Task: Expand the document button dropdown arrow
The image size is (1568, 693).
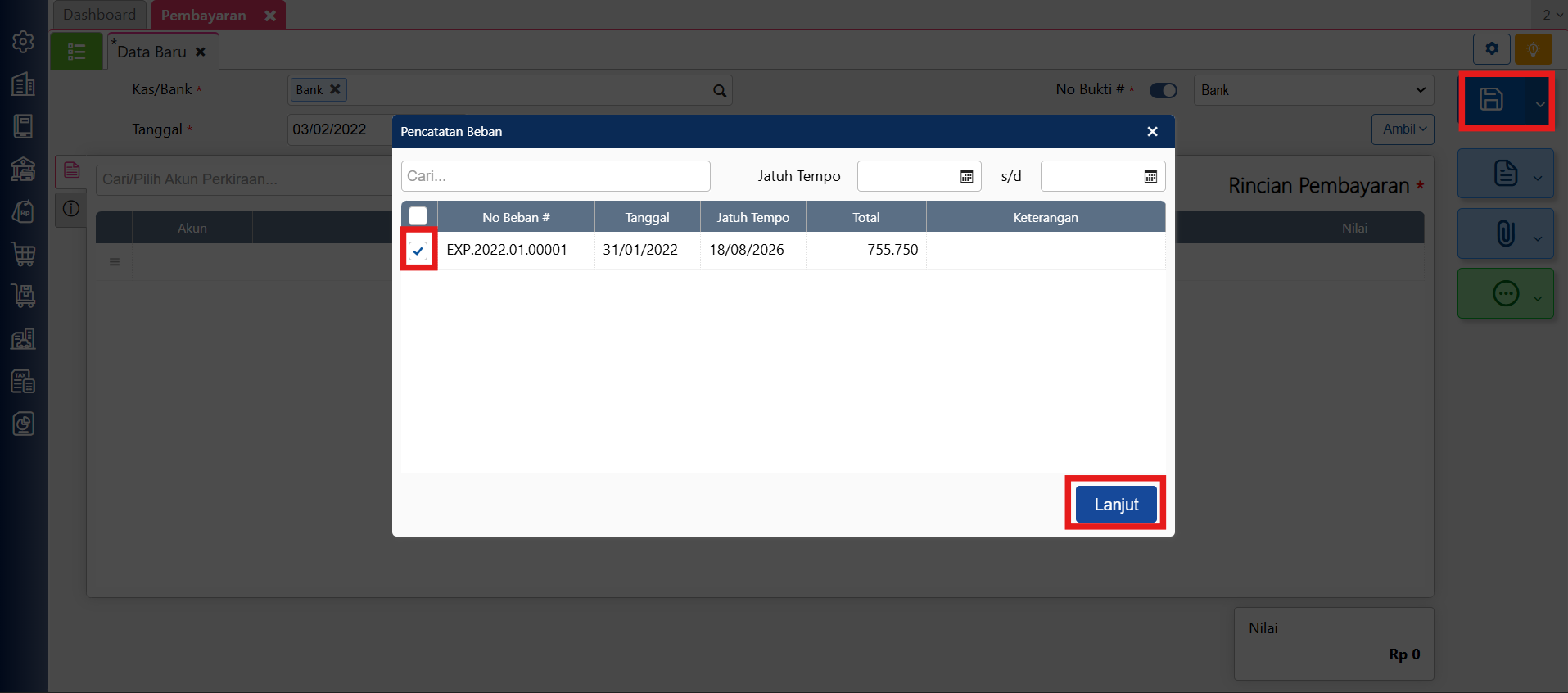Action: point(1538,179)
